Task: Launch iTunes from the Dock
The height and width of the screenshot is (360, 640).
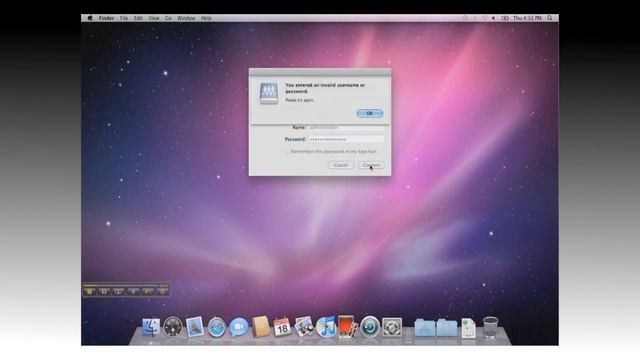Action: coord(326,327)
